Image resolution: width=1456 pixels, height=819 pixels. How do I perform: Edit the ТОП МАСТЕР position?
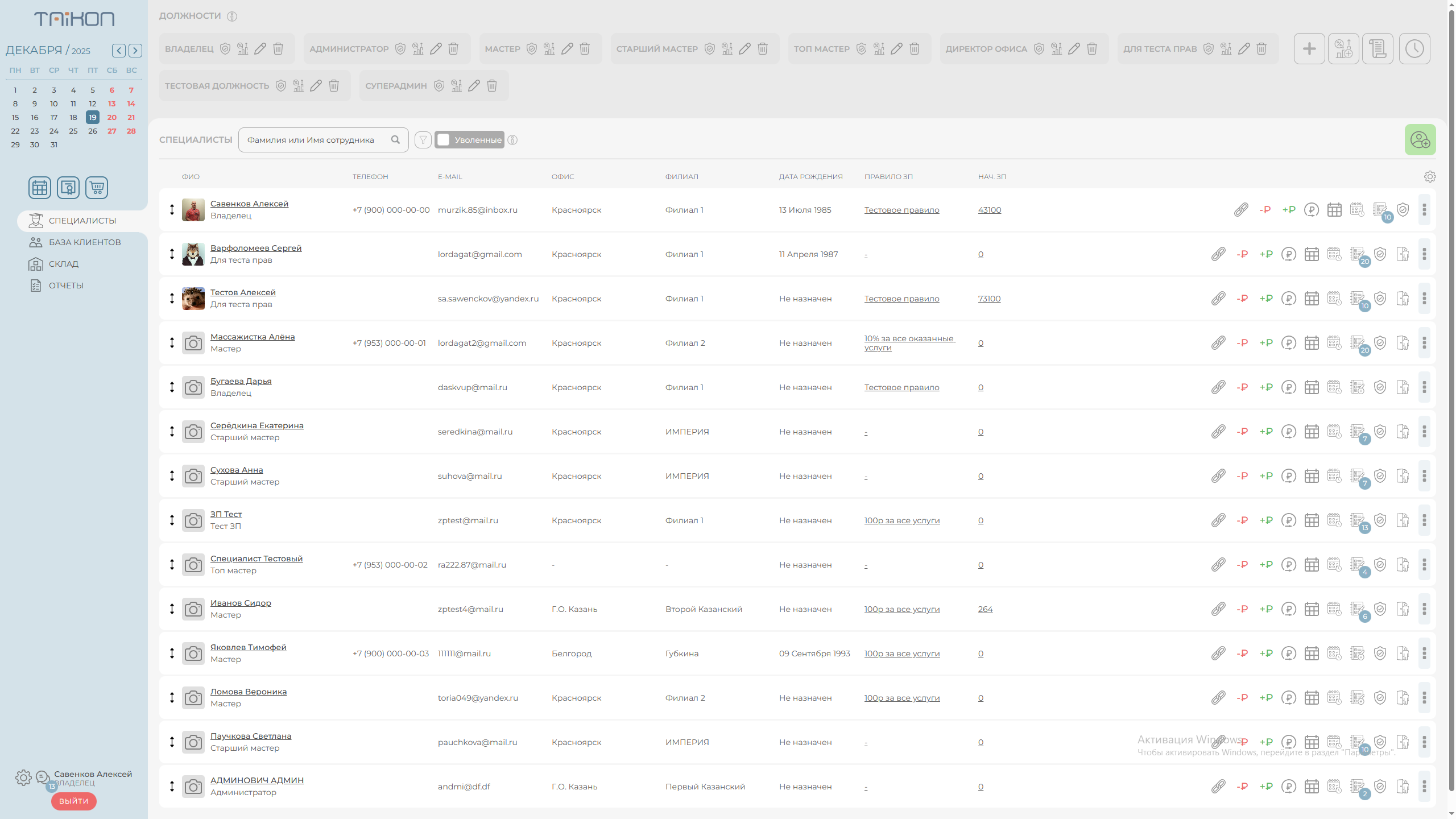[x=897, y=49]
